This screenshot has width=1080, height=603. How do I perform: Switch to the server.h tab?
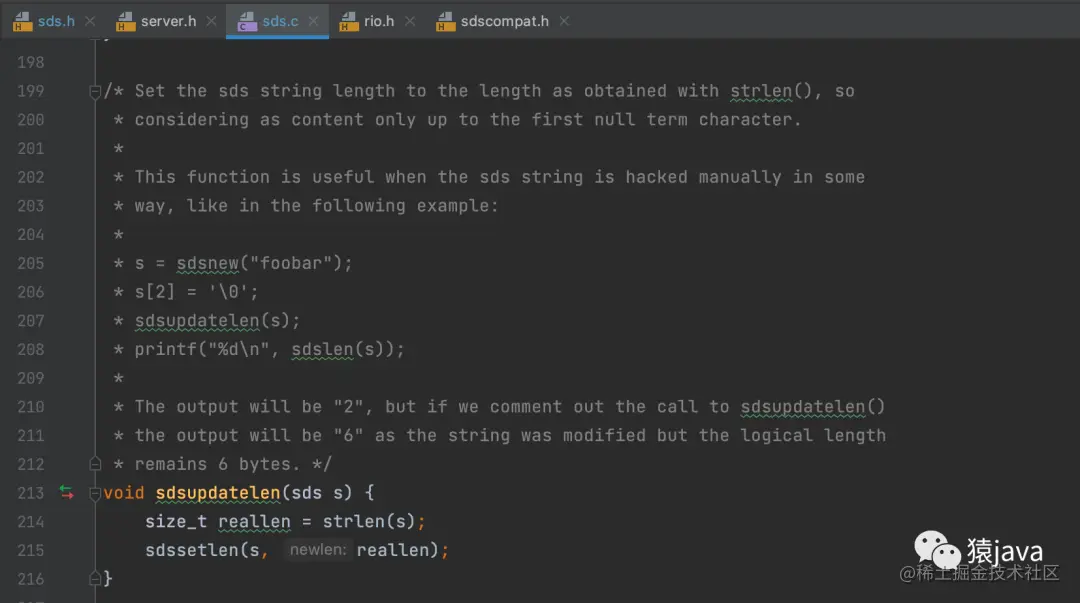[x=168, y=21]
